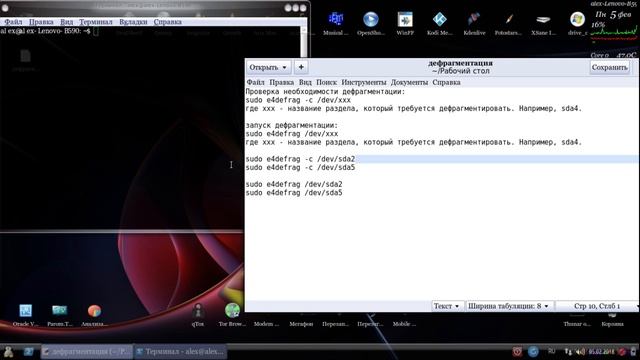640x360 pixels.
Task: Open the editor's Поиск menu
Action: [327, 82]
